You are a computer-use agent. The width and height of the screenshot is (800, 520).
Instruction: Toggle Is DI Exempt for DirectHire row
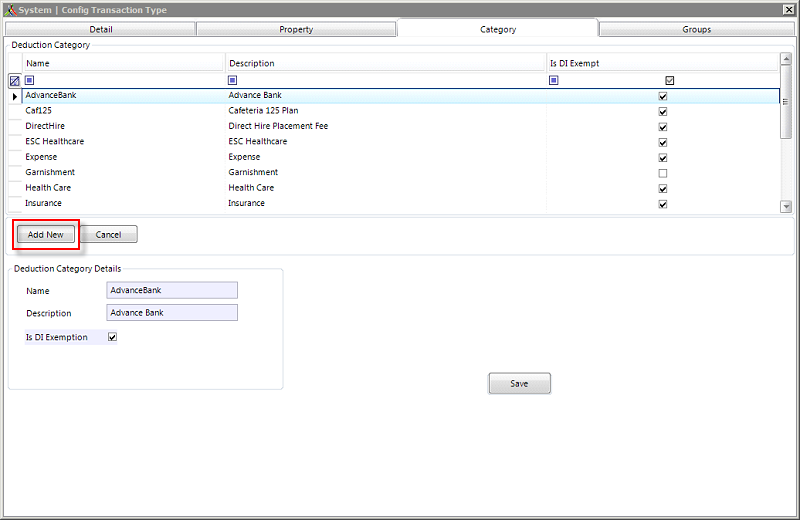(663, 127)
